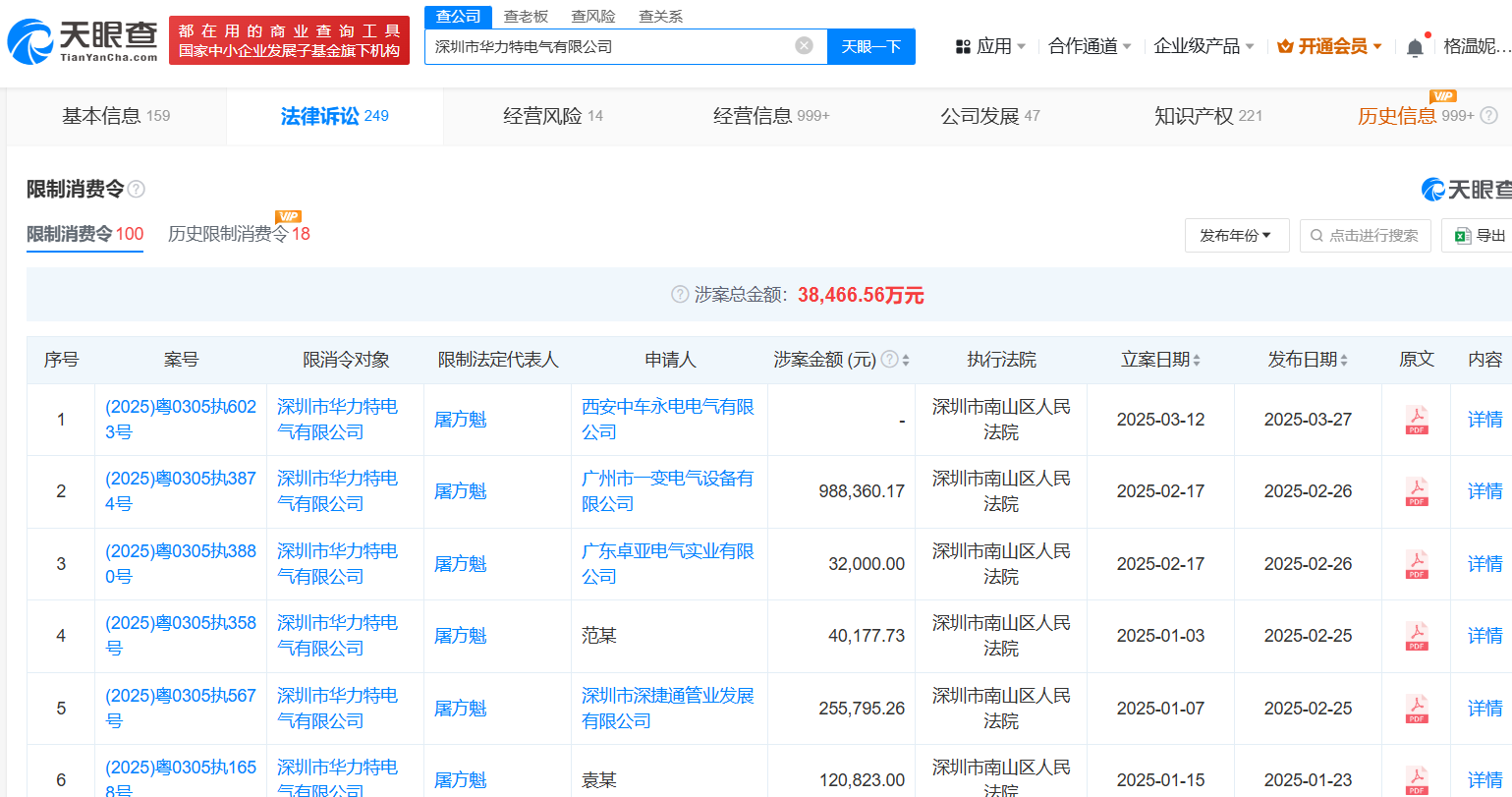This screenshot has height=797, width=1512.
Task: Open applicant 广州市一变电气设备有限公司
Action: (668, 491)
